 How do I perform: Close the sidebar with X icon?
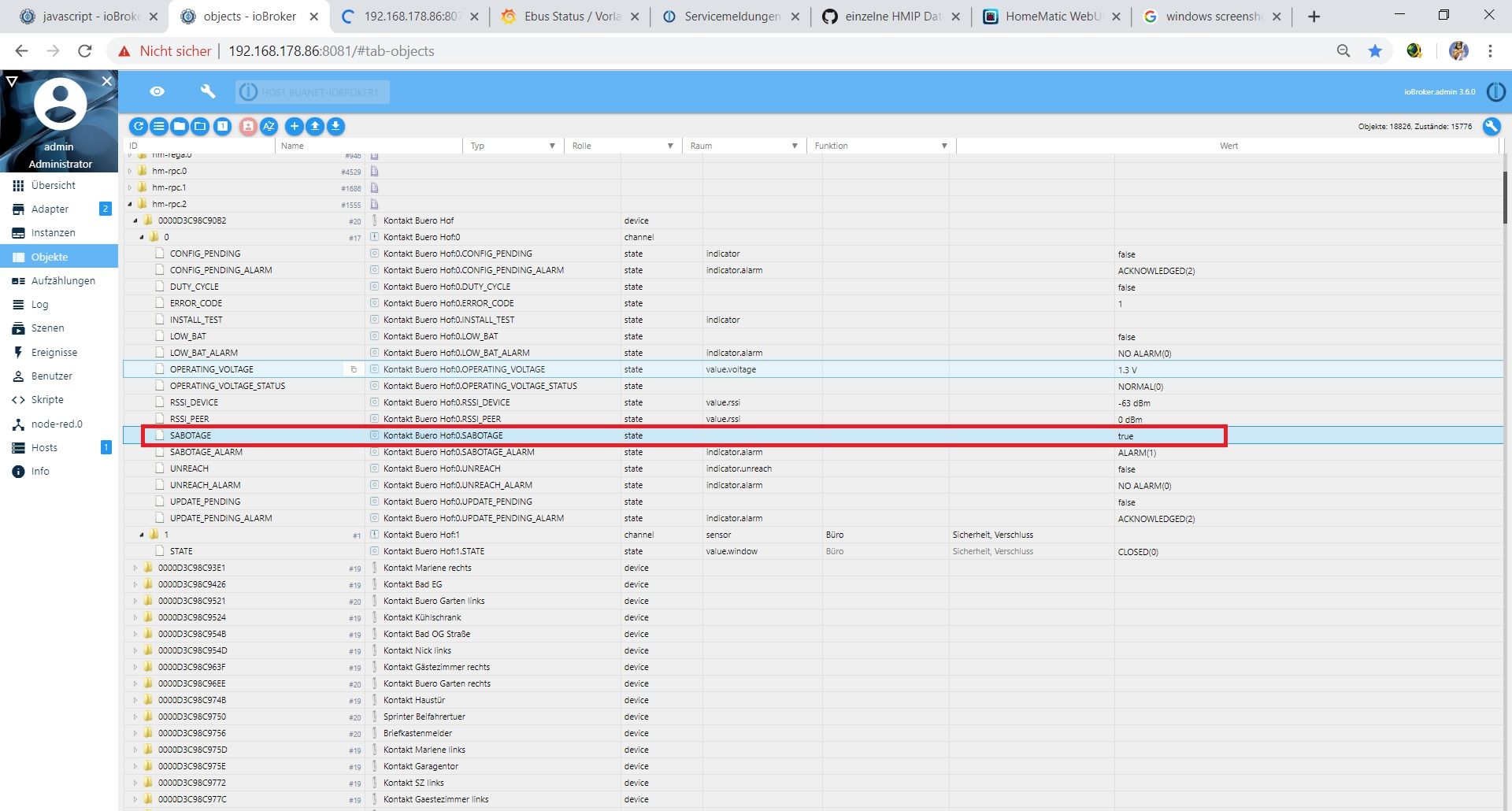coord(107,81)
